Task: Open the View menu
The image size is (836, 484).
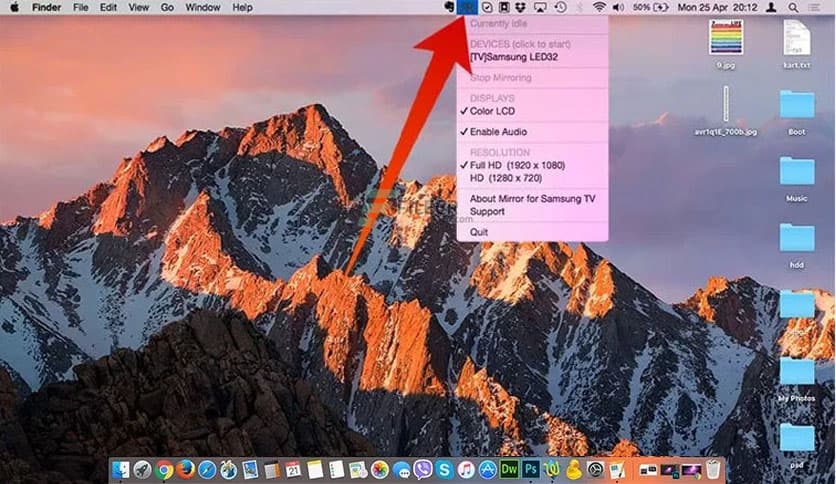Action: 139,7
